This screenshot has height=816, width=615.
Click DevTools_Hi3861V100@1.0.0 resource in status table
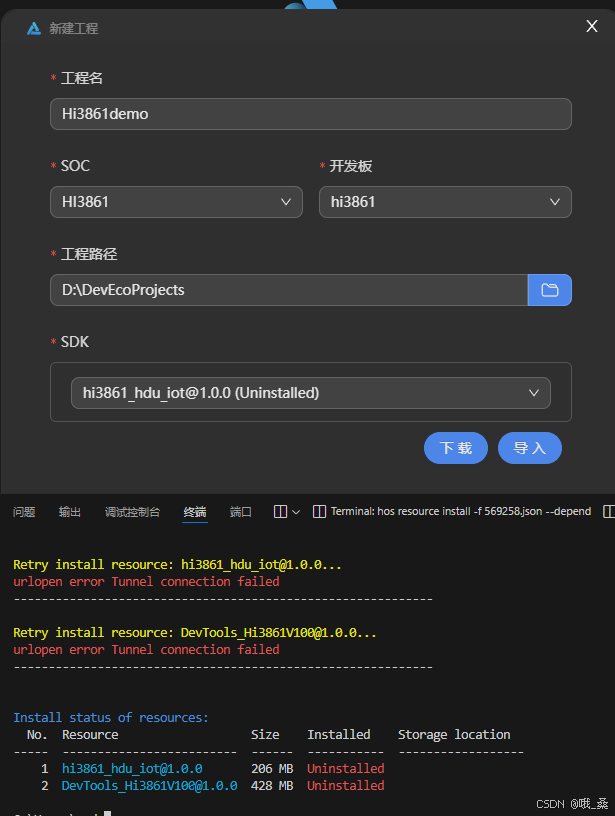point(149,786)
